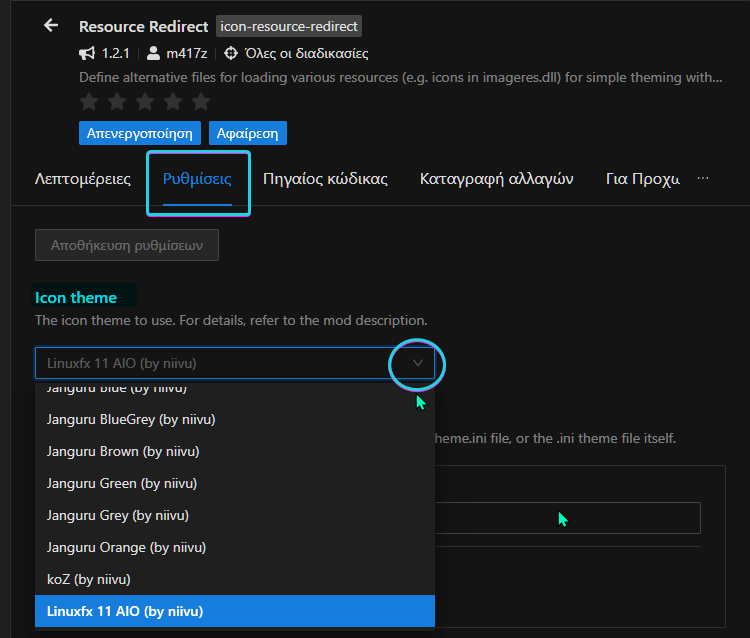Click the author person icon
The image size is (750, 638).
pyautogui.click(x=153, y=53)
